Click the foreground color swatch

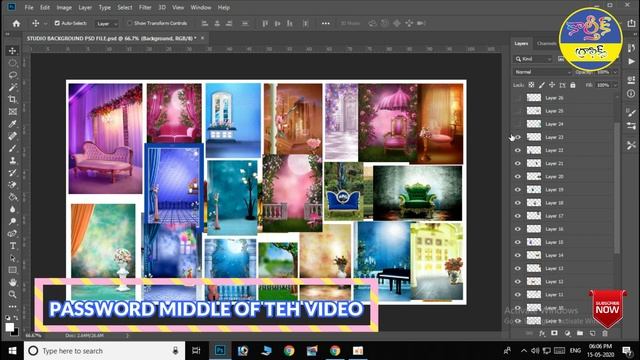click(9, 327)
